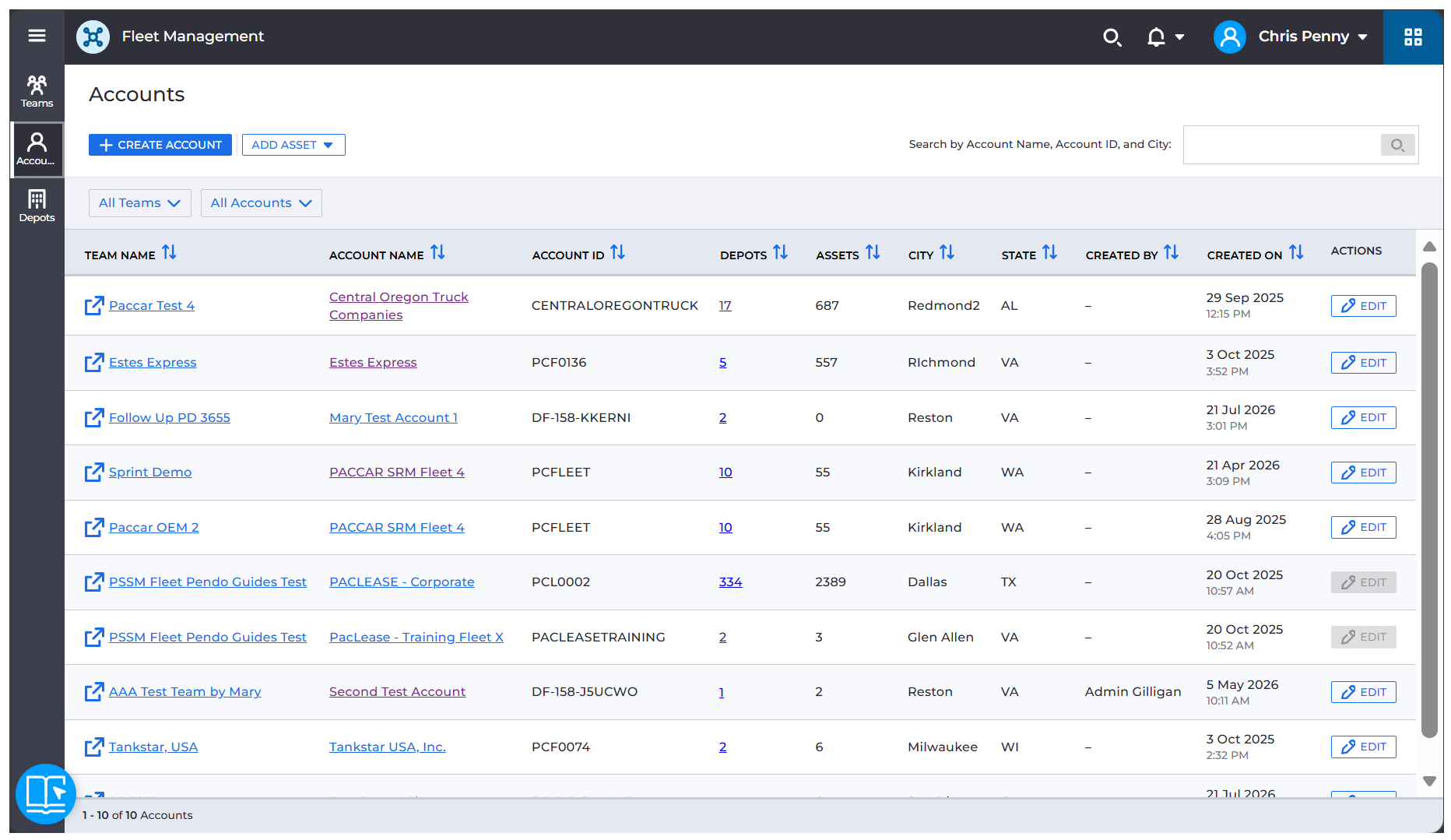The width and height of the screenshot is (1451, 840).
Task: Sort the Assets column
Action: tap(873, 252)
